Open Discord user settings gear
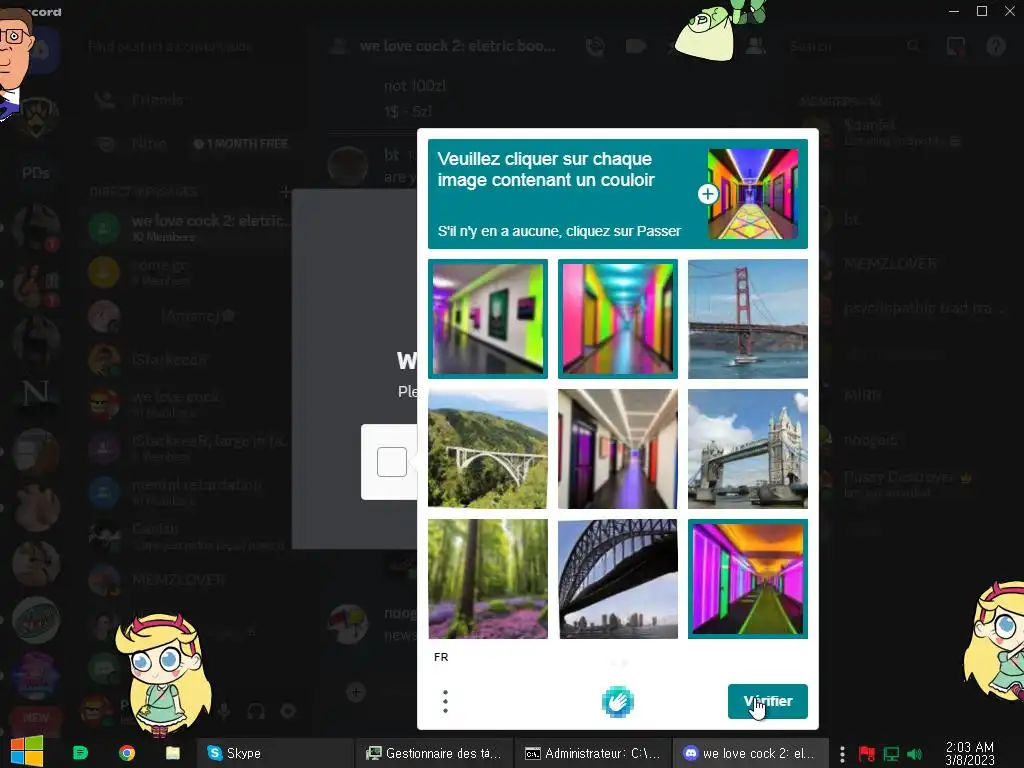This screenshot has height=768, width=1024. (x=288, y=711)
